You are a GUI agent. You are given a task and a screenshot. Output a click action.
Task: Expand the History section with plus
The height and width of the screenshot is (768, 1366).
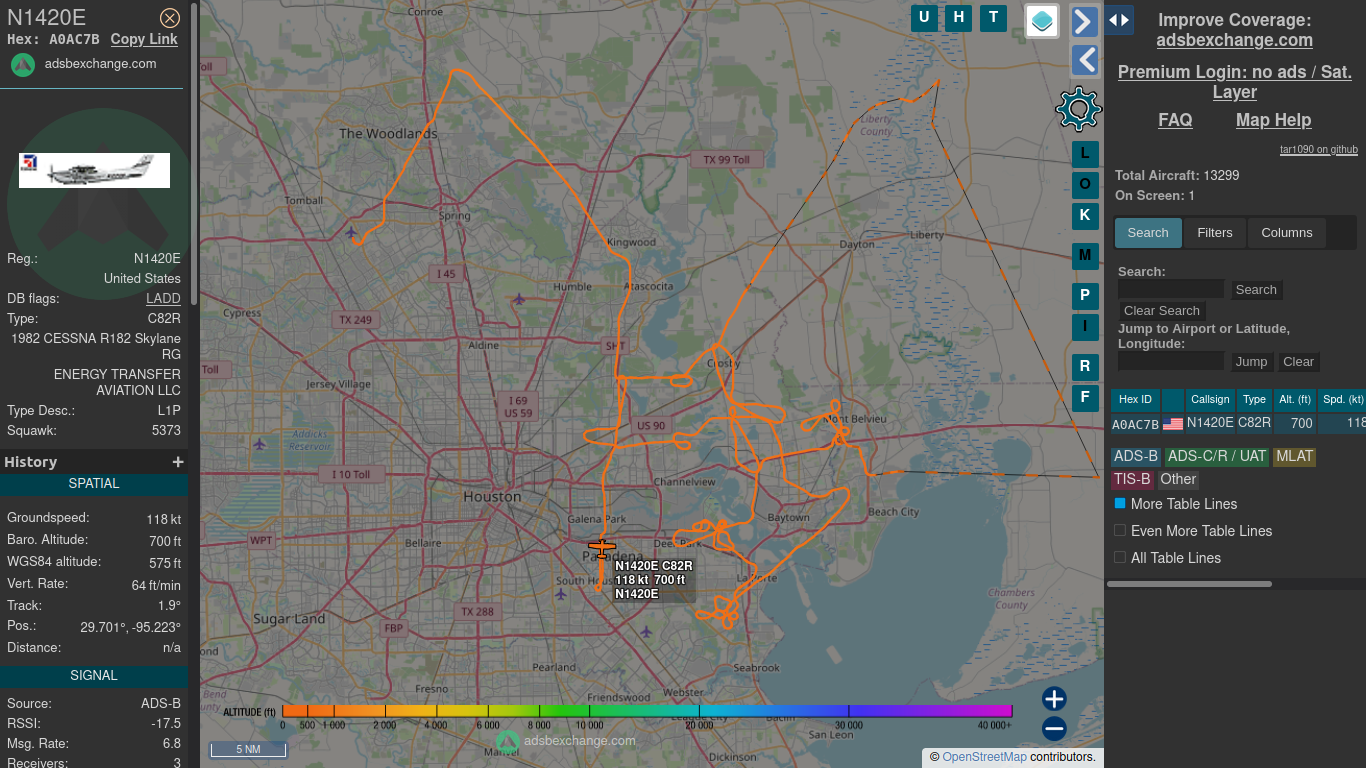click(178, 462)
